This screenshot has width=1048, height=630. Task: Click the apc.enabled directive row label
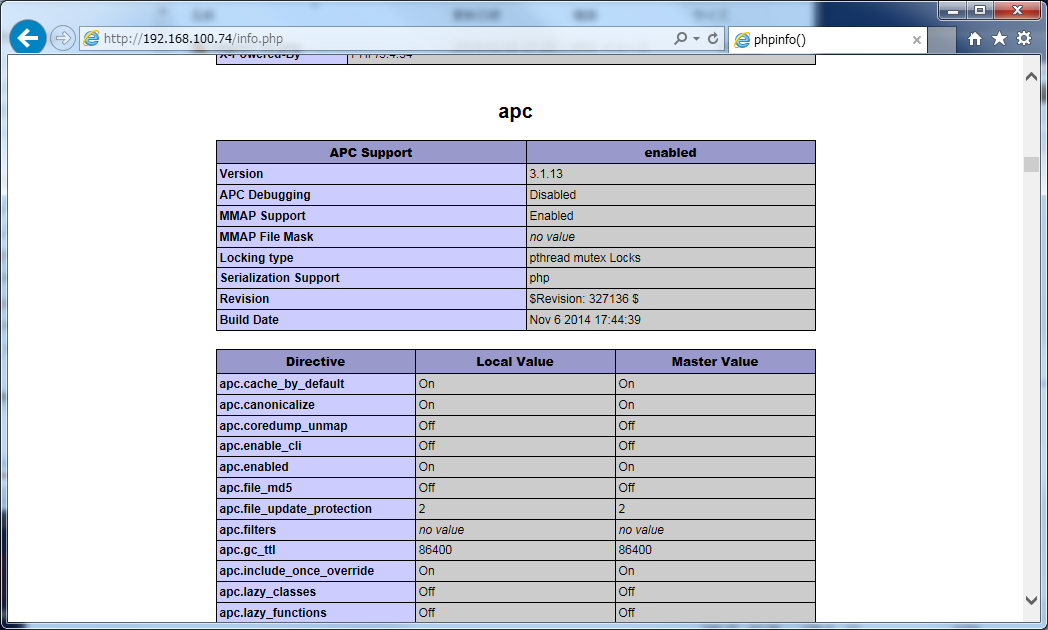[254, 467]
